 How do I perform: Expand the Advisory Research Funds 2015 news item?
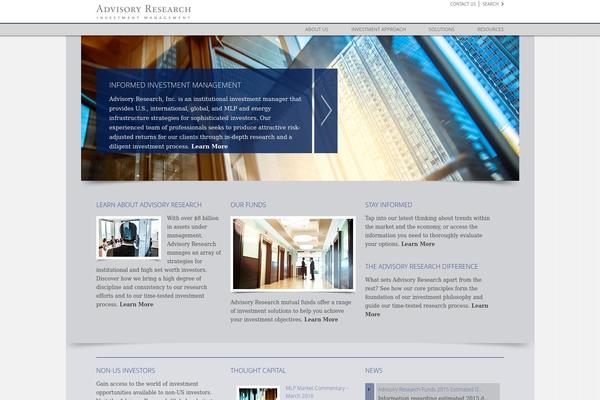click(x=369, y=391)
